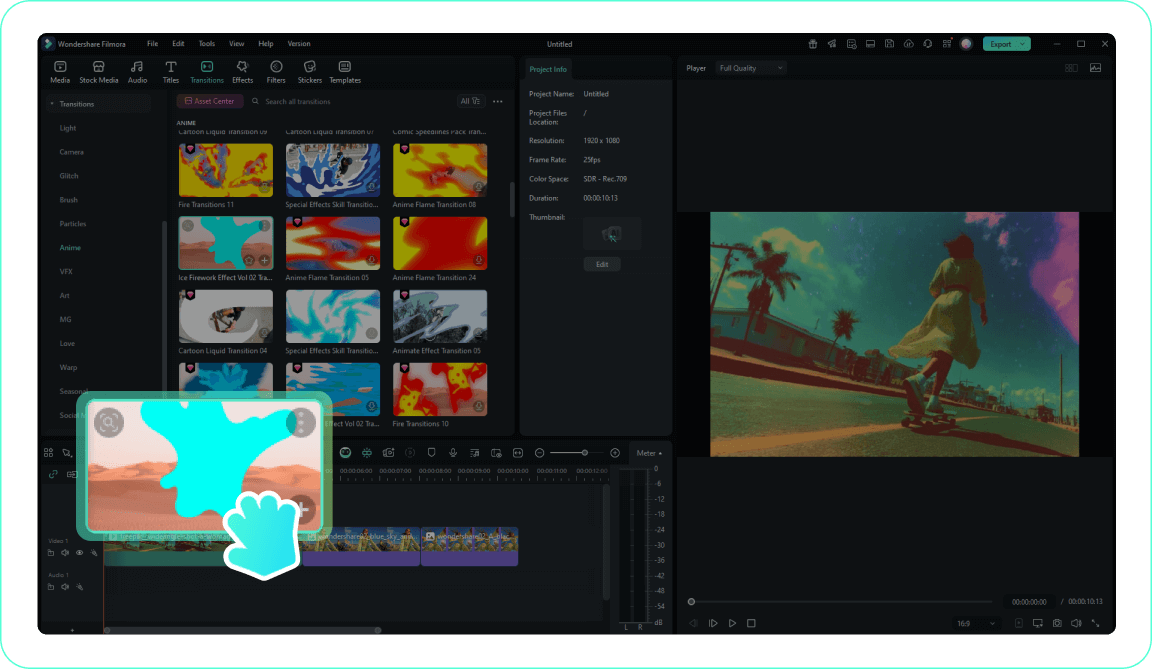The width and height of the screenshot is (1152, 669).
Task: Open the Help menu
Action: point(266,44)
